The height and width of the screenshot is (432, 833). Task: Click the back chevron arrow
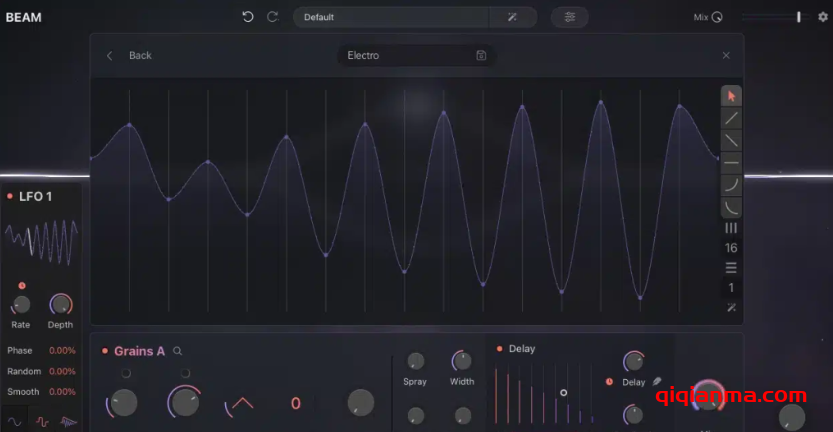point(109,55)
